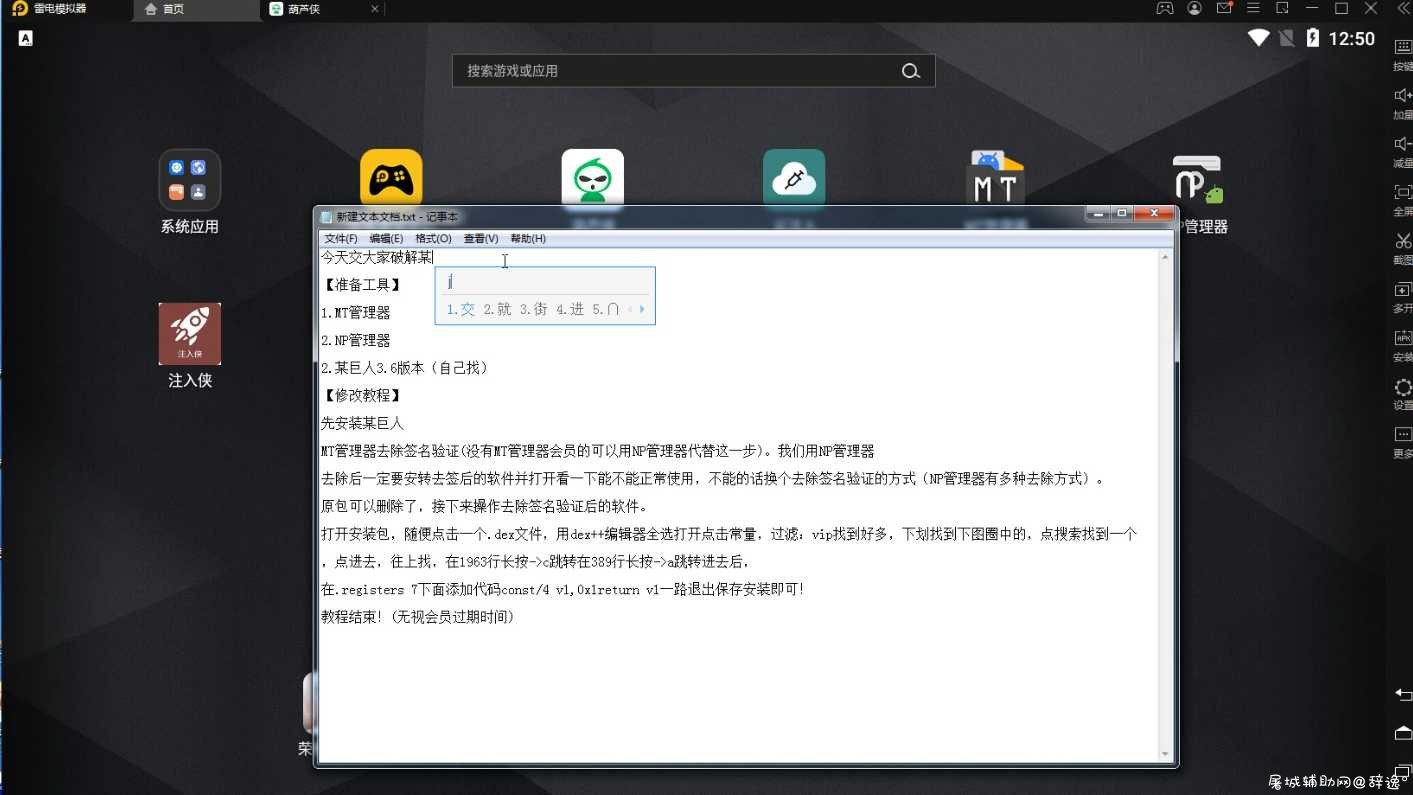
Task: Click the APK install (安装) sidebar icon
Action: coord(1403,337)
